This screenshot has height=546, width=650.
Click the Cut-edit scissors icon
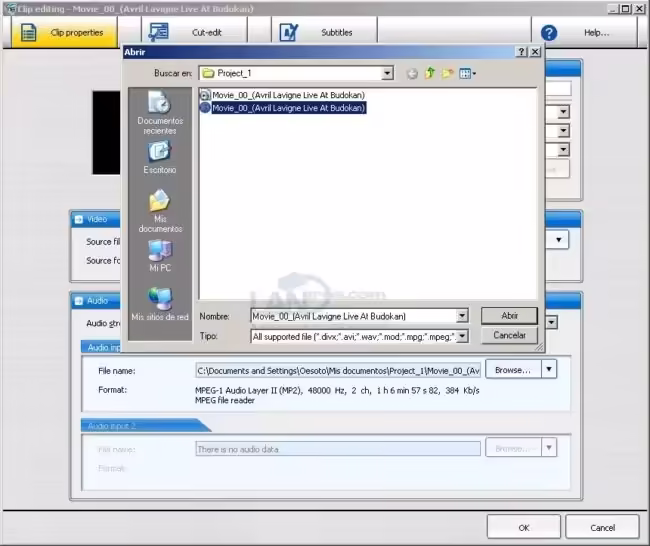click(158, 32)
